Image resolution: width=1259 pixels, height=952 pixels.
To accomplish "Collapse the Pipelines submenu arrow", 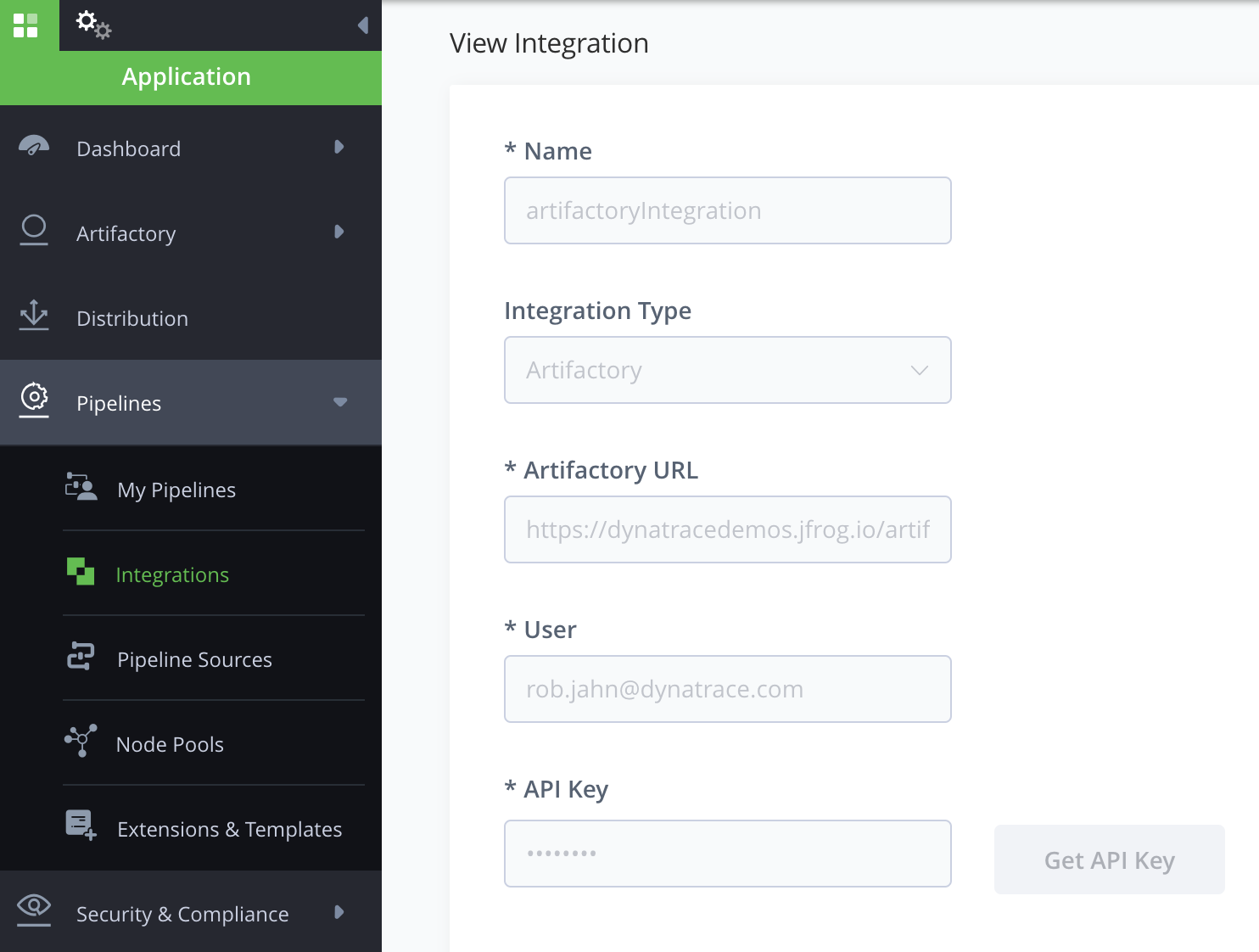I will (x=340, y=402).
